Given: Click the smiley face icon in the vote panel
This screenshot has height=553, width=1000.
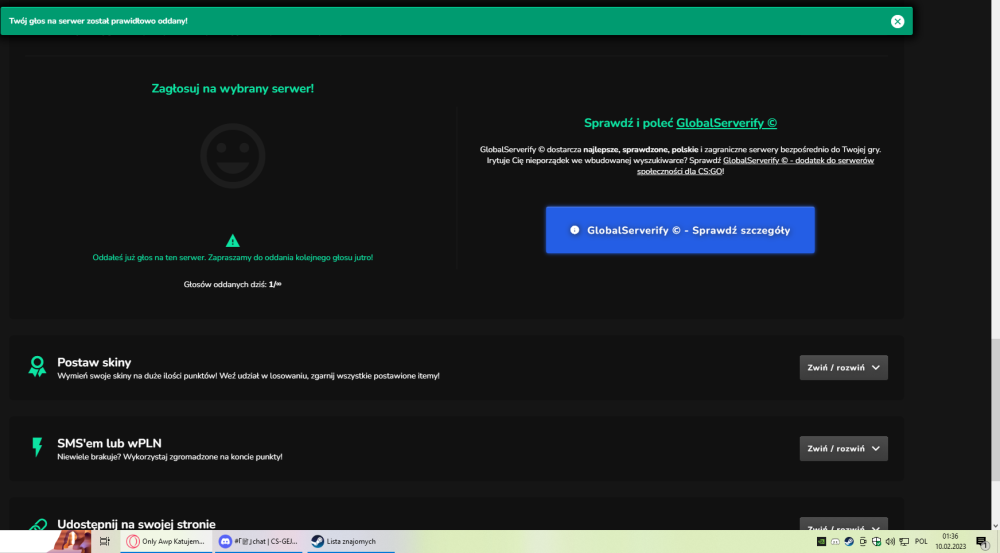Looking at the screenshot, I should coord(233,156).
